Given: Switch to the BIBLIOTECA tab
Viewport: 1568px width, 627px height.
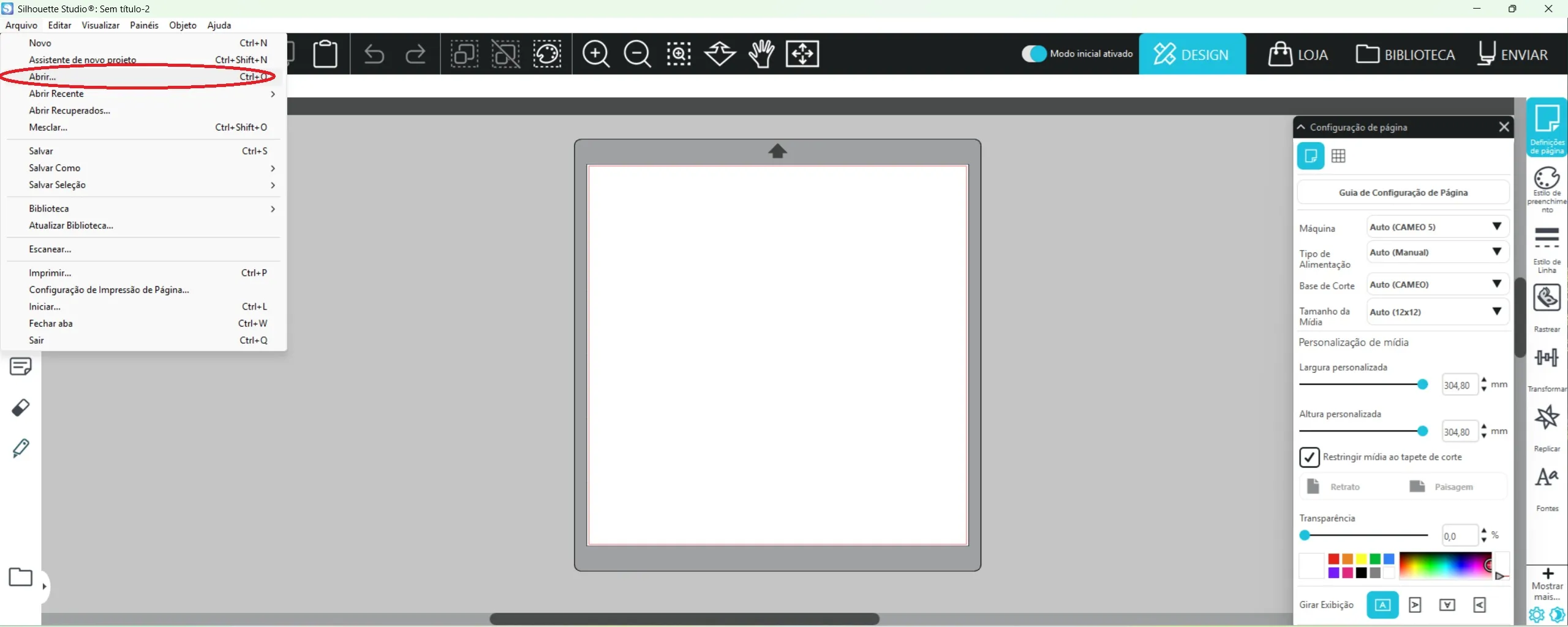Looking at the screenshot, I should click(x=1405, y=54).
